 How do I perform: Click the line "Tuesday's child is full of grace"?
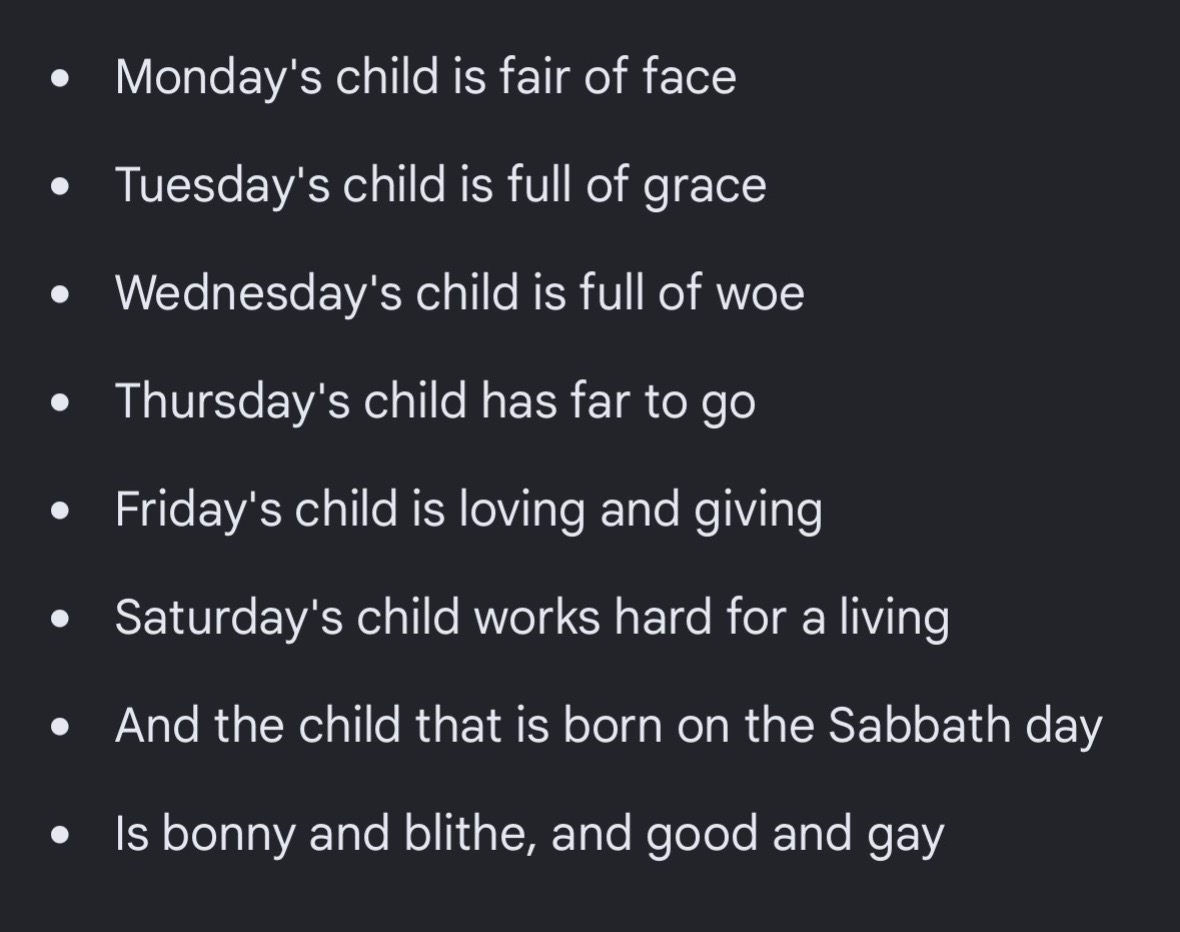coord(440,186)
